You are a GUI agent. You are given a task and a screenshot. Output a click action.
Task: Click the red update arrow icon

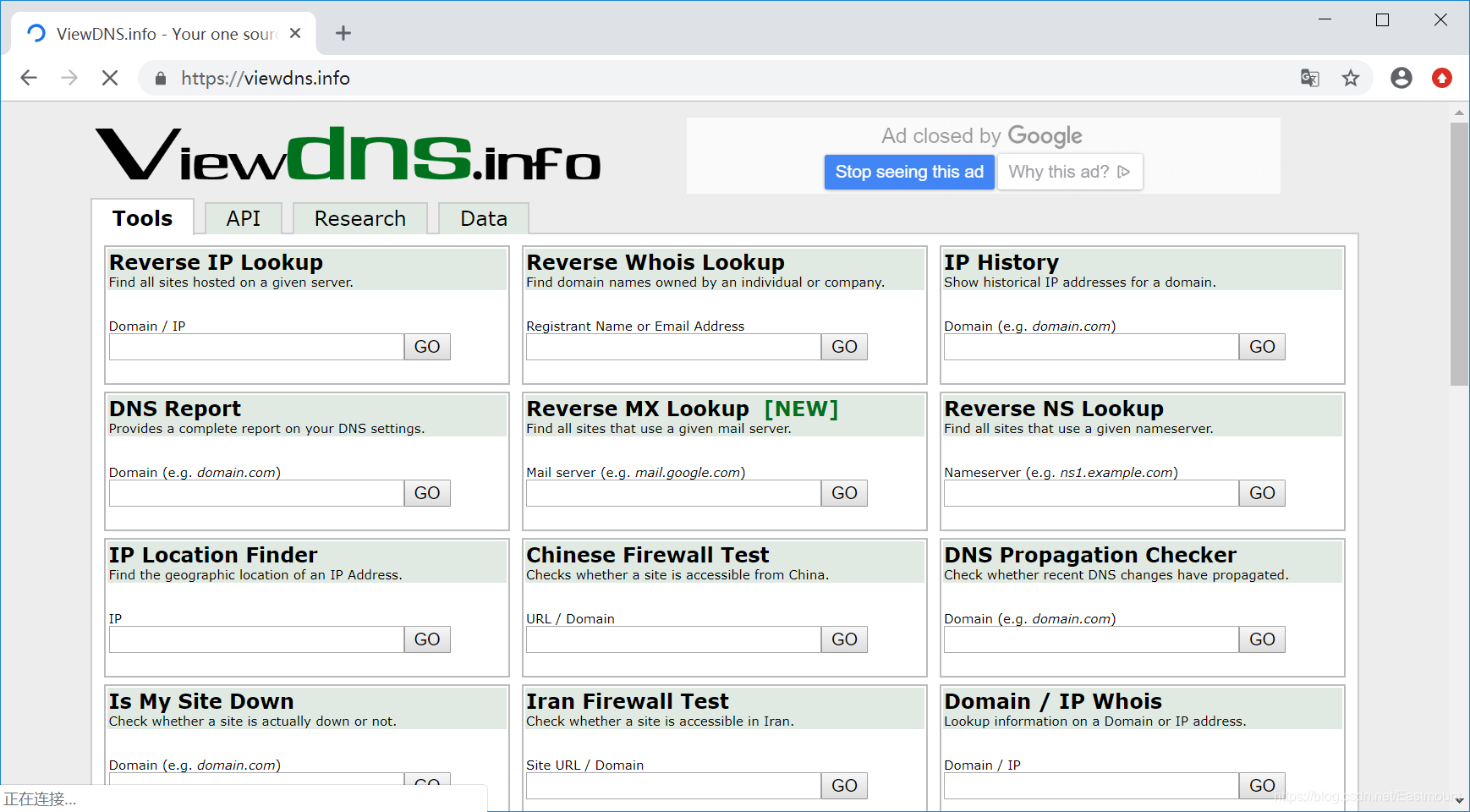point(1442,78)
